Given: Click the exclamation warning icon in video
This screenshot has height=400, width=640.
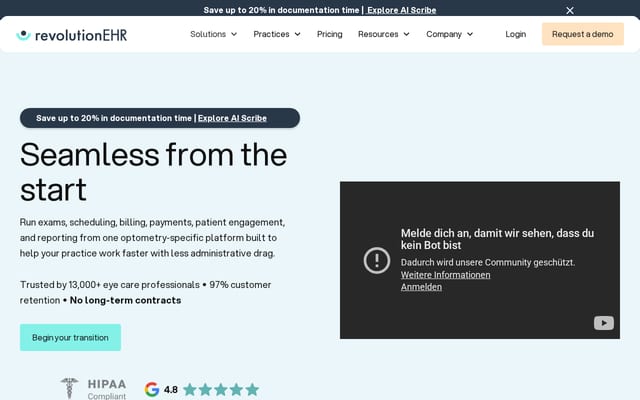Looking at the screenshot, I should 377,260.
